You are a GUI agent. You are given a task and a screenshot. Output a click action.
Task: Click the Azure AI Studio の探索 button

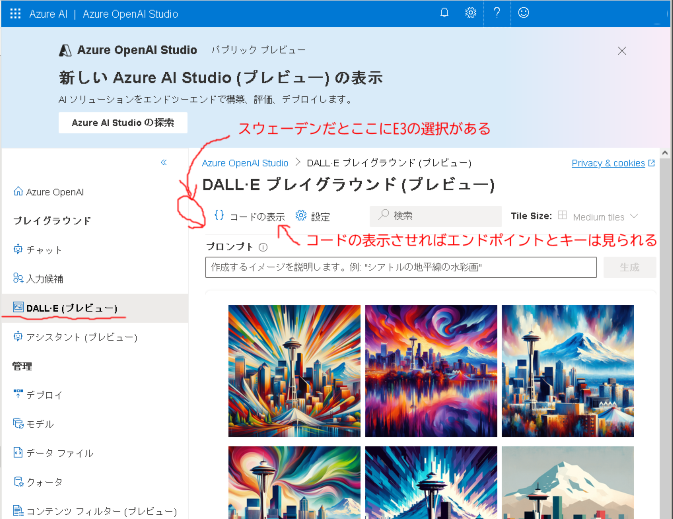point(123,123)
